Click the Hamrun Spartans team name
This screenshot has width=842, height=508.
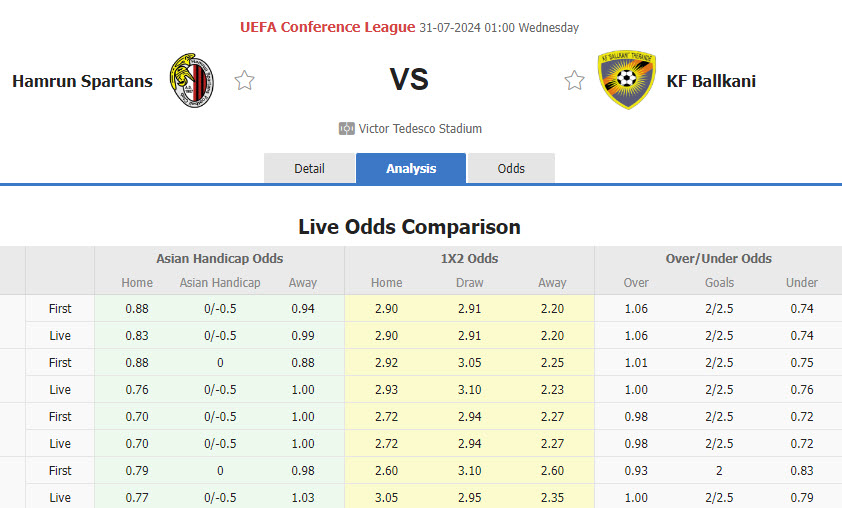click(82, 81)
